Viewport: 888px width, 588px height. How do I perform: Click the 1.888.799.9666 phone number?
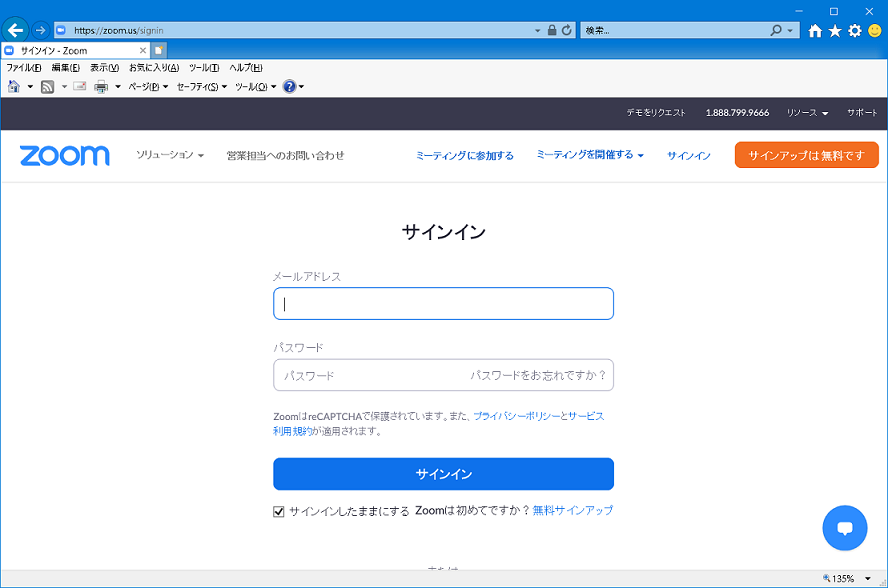tap(737, 113)
